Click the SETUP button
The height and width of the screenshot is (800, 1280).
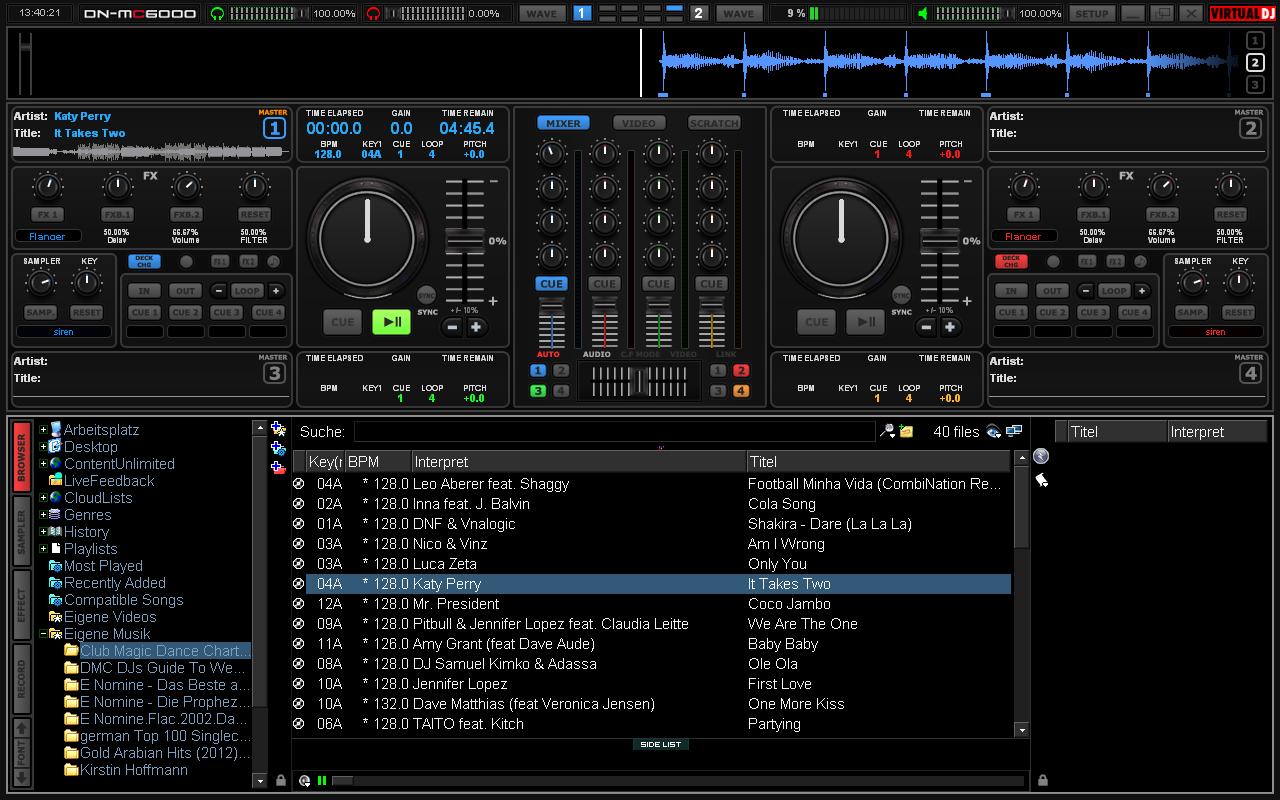click(1091, 13)
